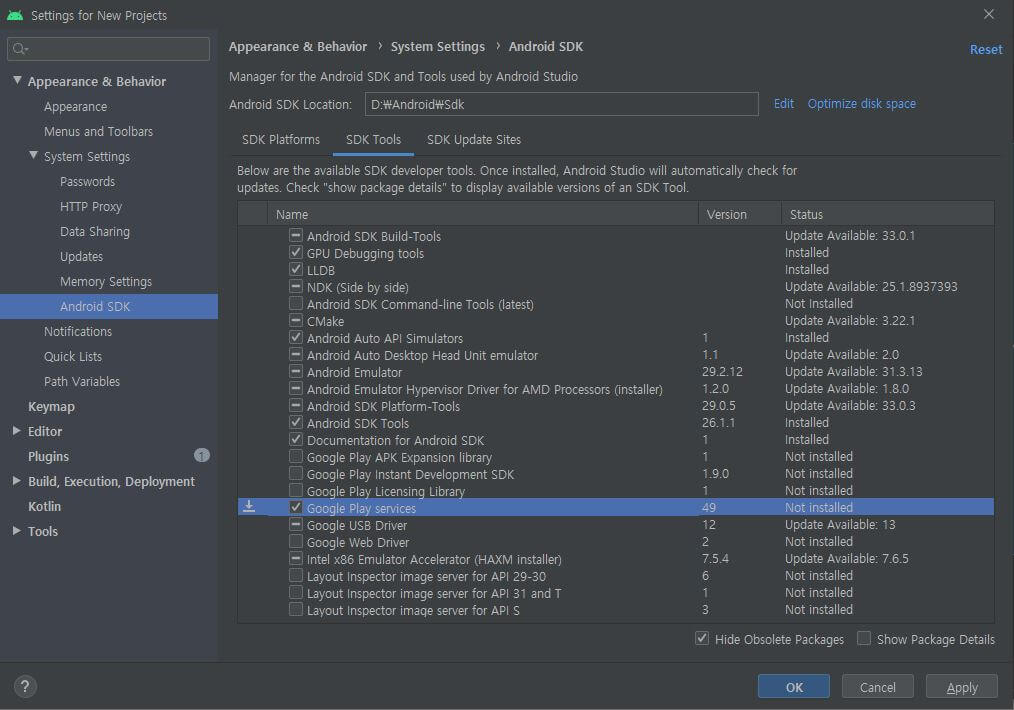Enable Show Package Details checkbox
1014x710 pixels.
point(864,638)
